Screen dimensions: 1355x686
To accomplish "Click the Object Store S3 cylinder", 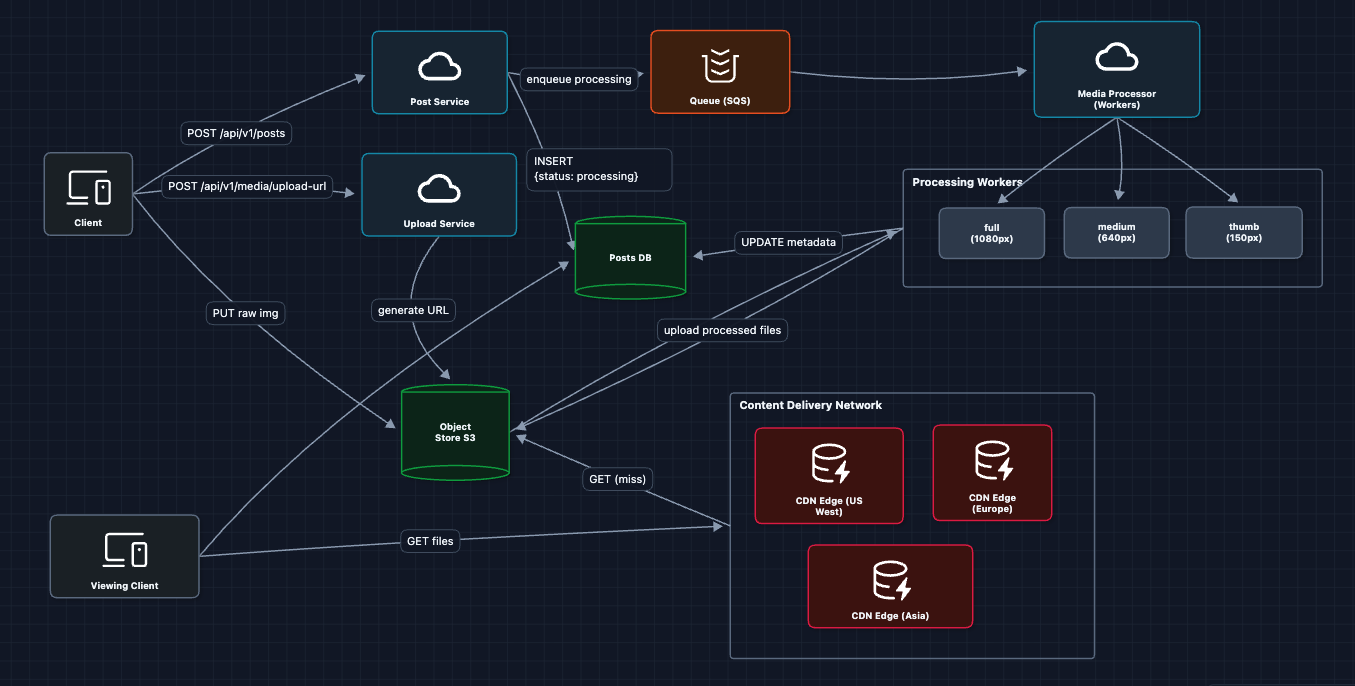I will (x=455, y=433).
